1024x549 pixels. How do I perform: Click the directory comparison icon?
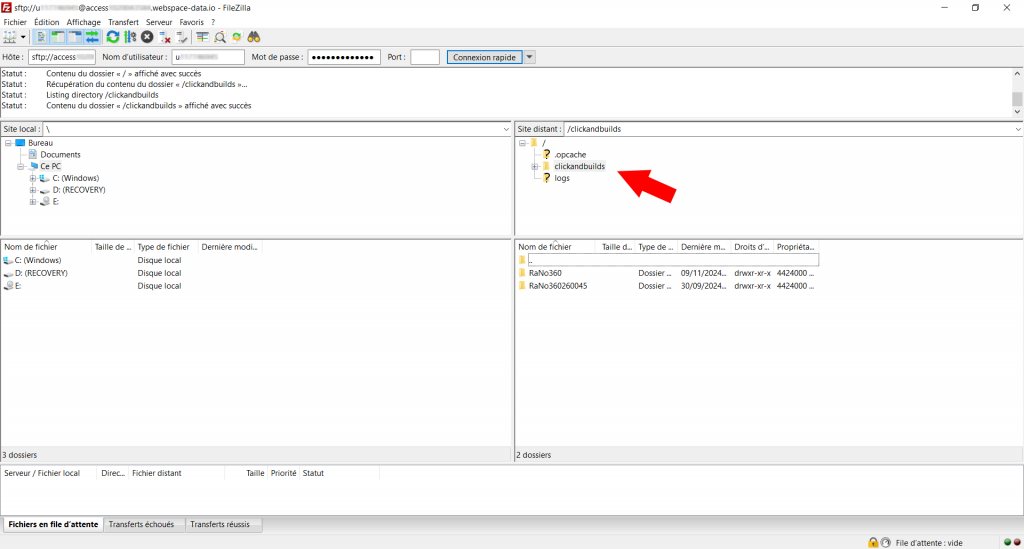point(219,37)
